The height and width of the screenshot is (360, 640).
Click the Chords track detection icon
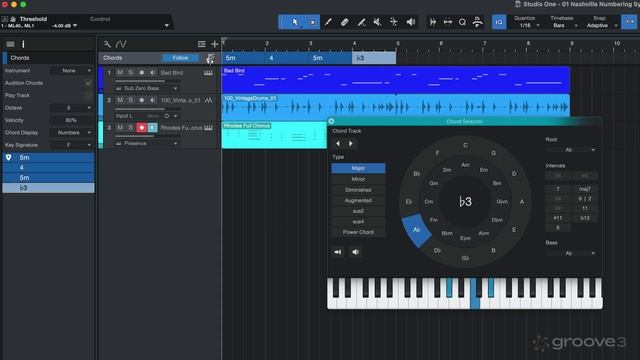(x=210, y=59)
